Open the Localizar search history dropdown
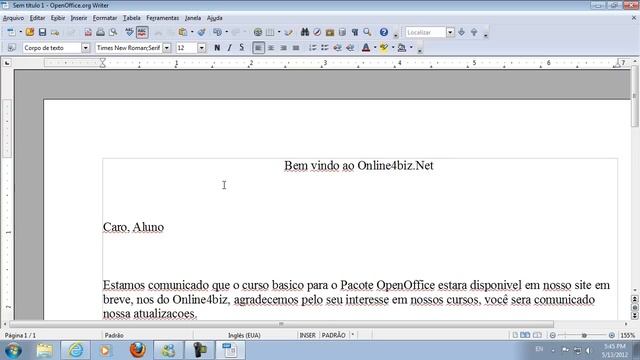640x360 pixels. coord(450,32)
